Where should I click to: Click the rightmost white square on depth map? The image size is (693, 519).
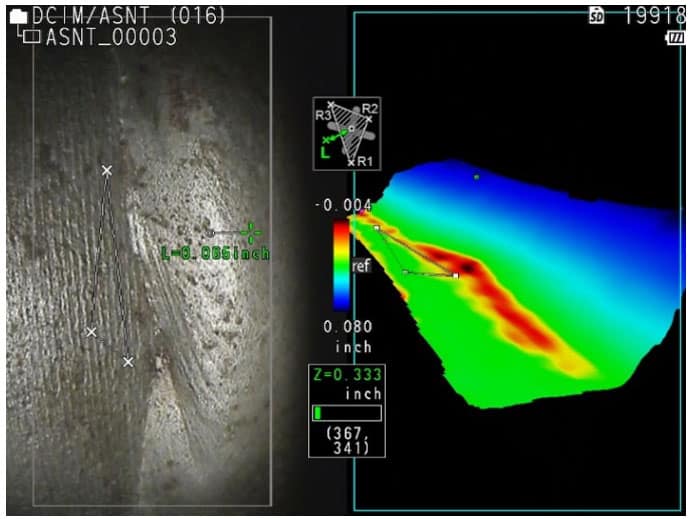click(x=455, y=274)
